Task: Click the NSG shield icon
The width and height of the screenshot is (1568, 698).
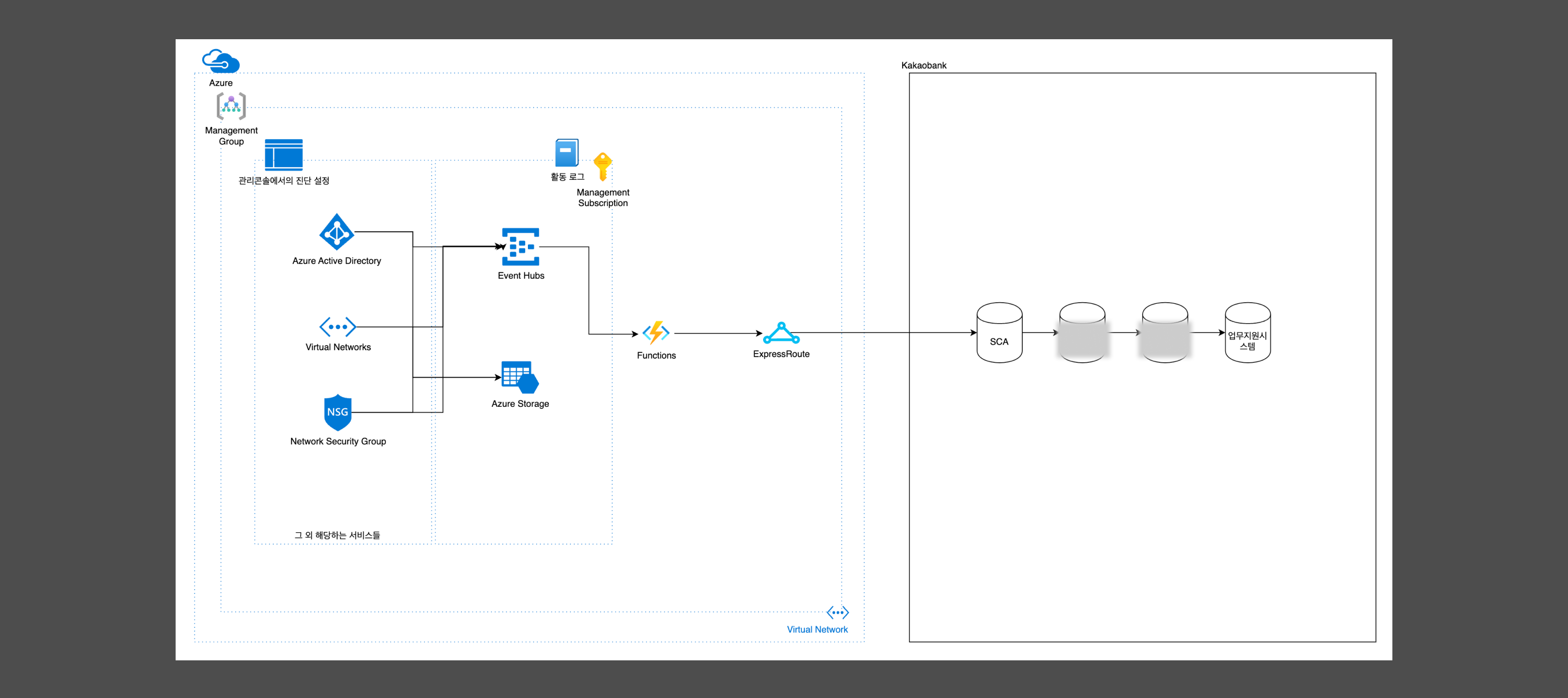Action: pos(338,413)
